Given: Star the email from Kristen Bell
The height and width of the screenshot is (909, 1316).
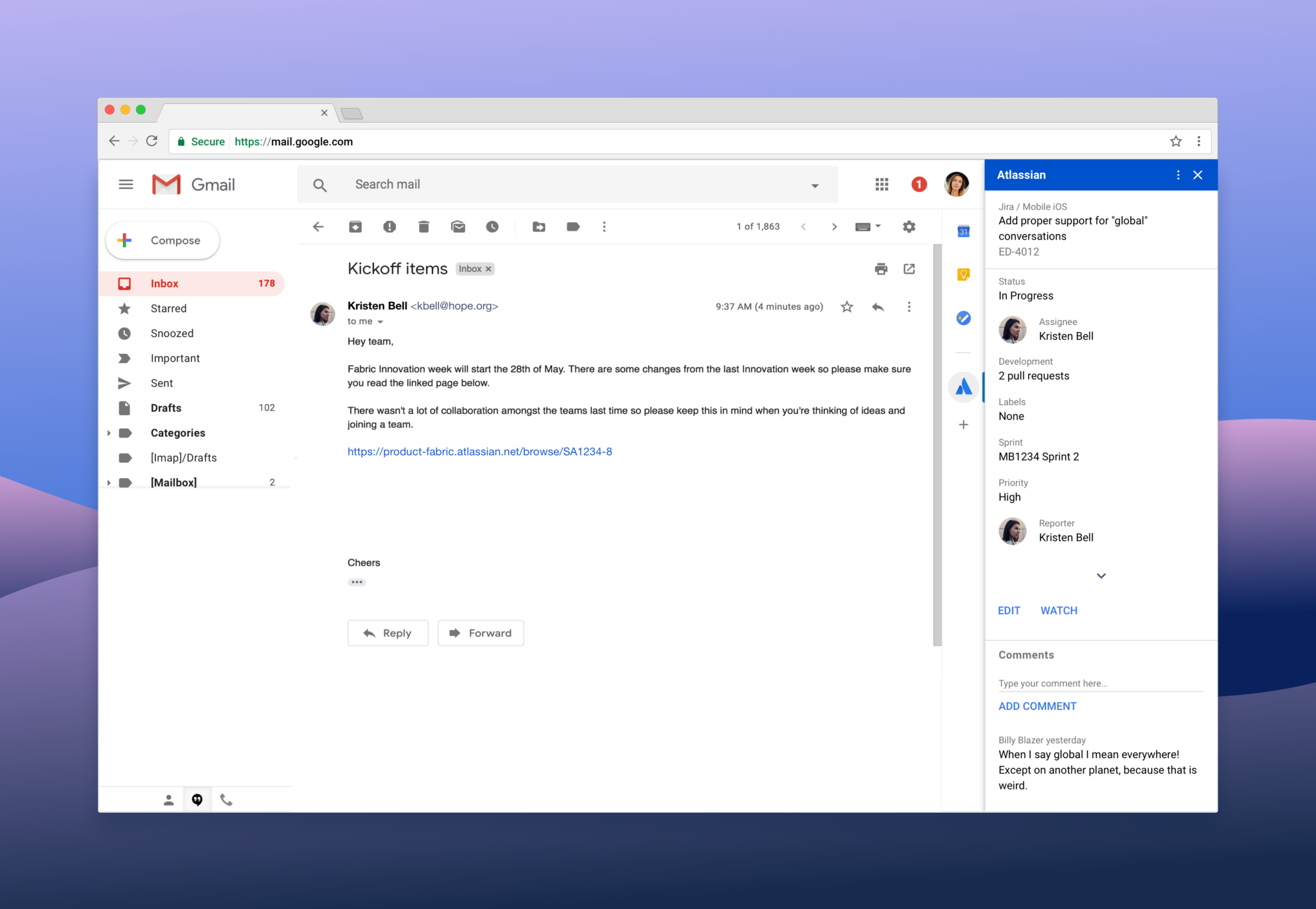Looking at the screenshot, I should (x=847, y=307).
